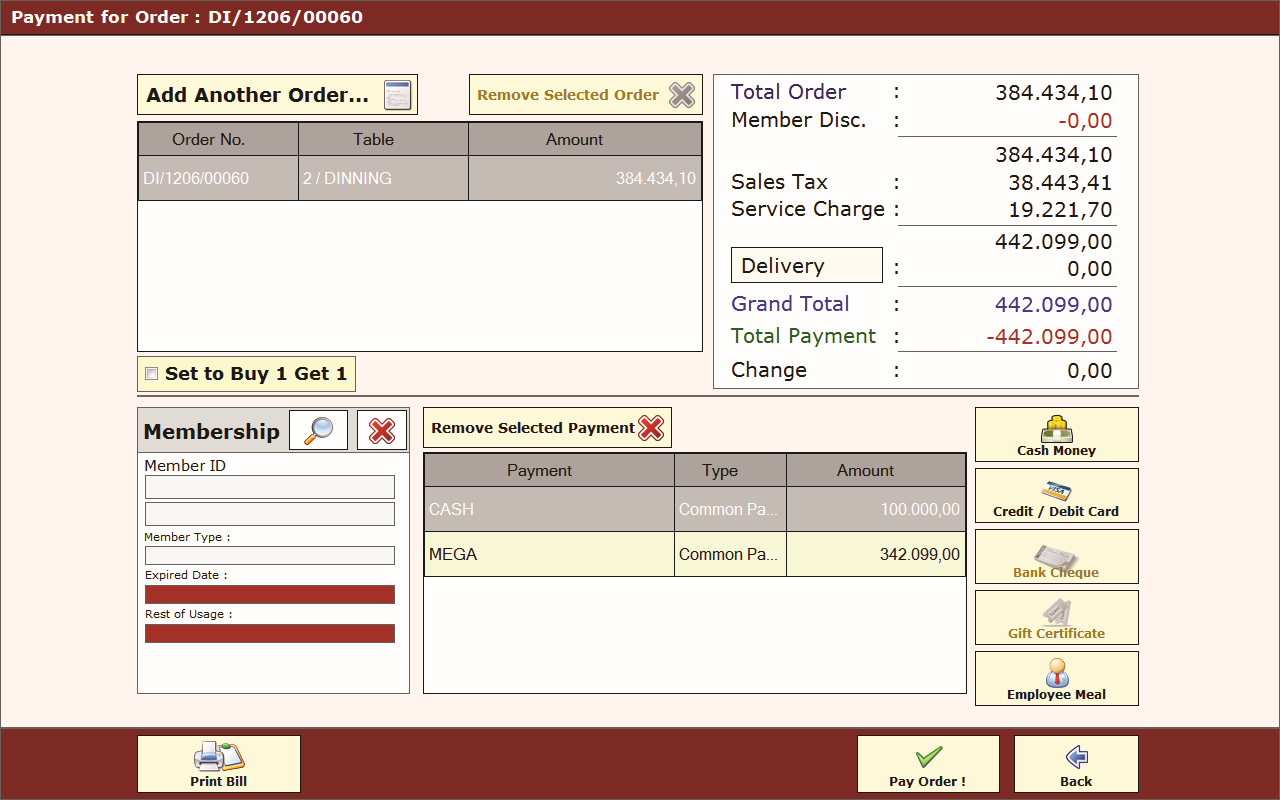Click the Grand Total value 442.099,00
The image size is (1280, 800).
click(1053, 305)
